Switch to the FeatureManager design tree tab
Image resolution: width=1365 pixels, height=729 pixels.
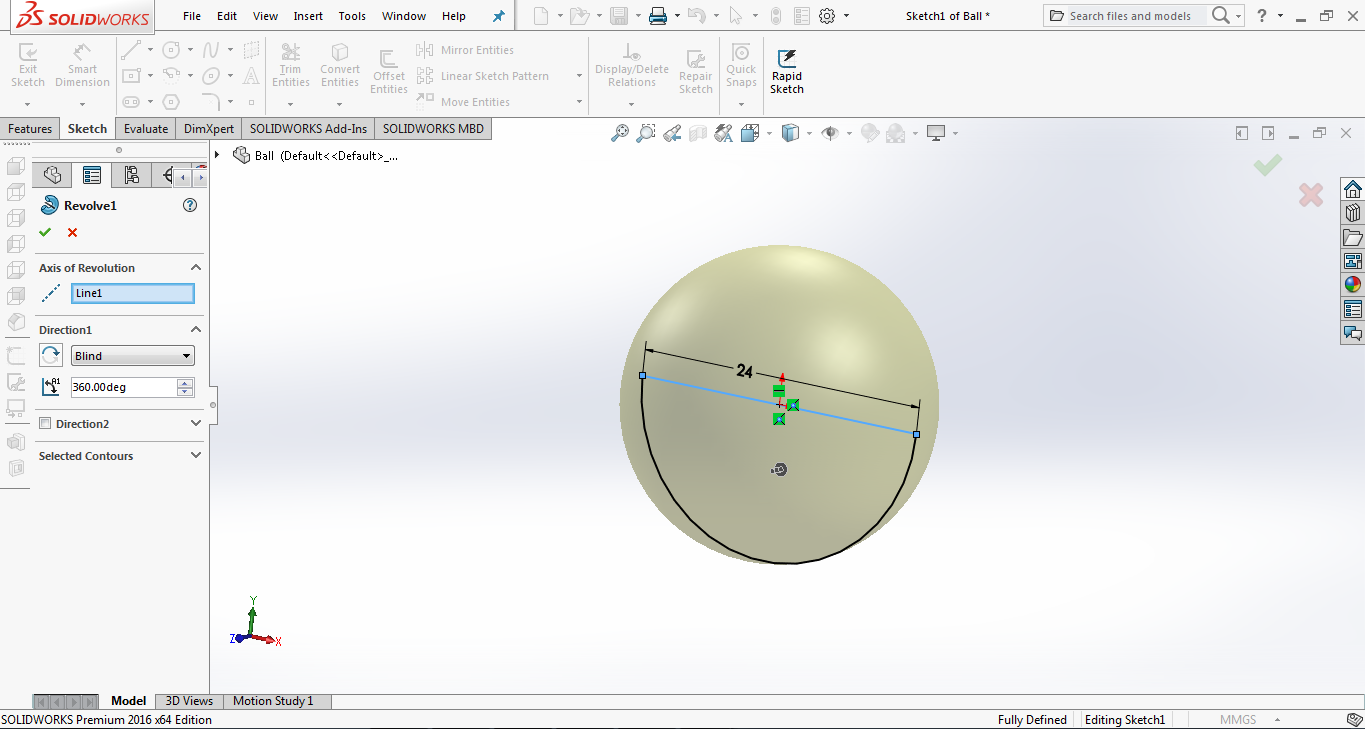click(x=52, y=176)
